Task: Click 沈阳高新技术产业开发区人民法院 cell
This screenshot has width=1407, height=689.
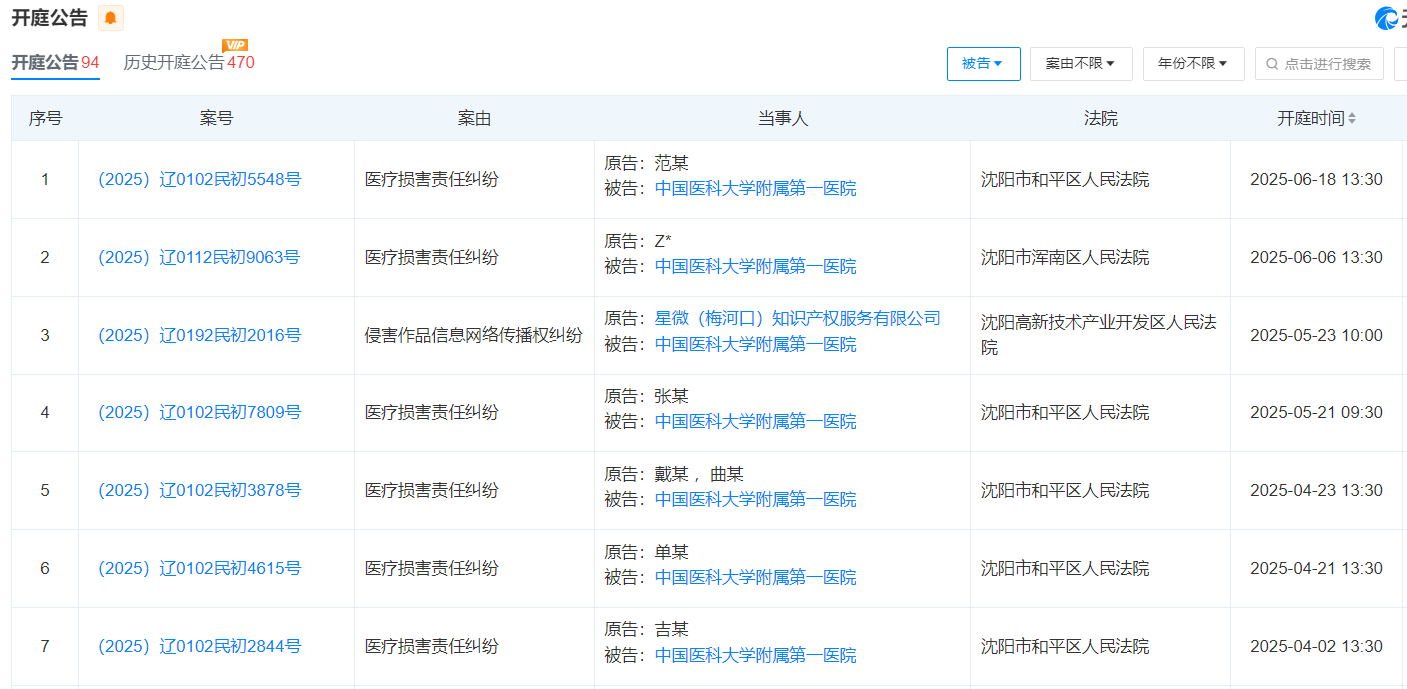Action: [1098, 336]
